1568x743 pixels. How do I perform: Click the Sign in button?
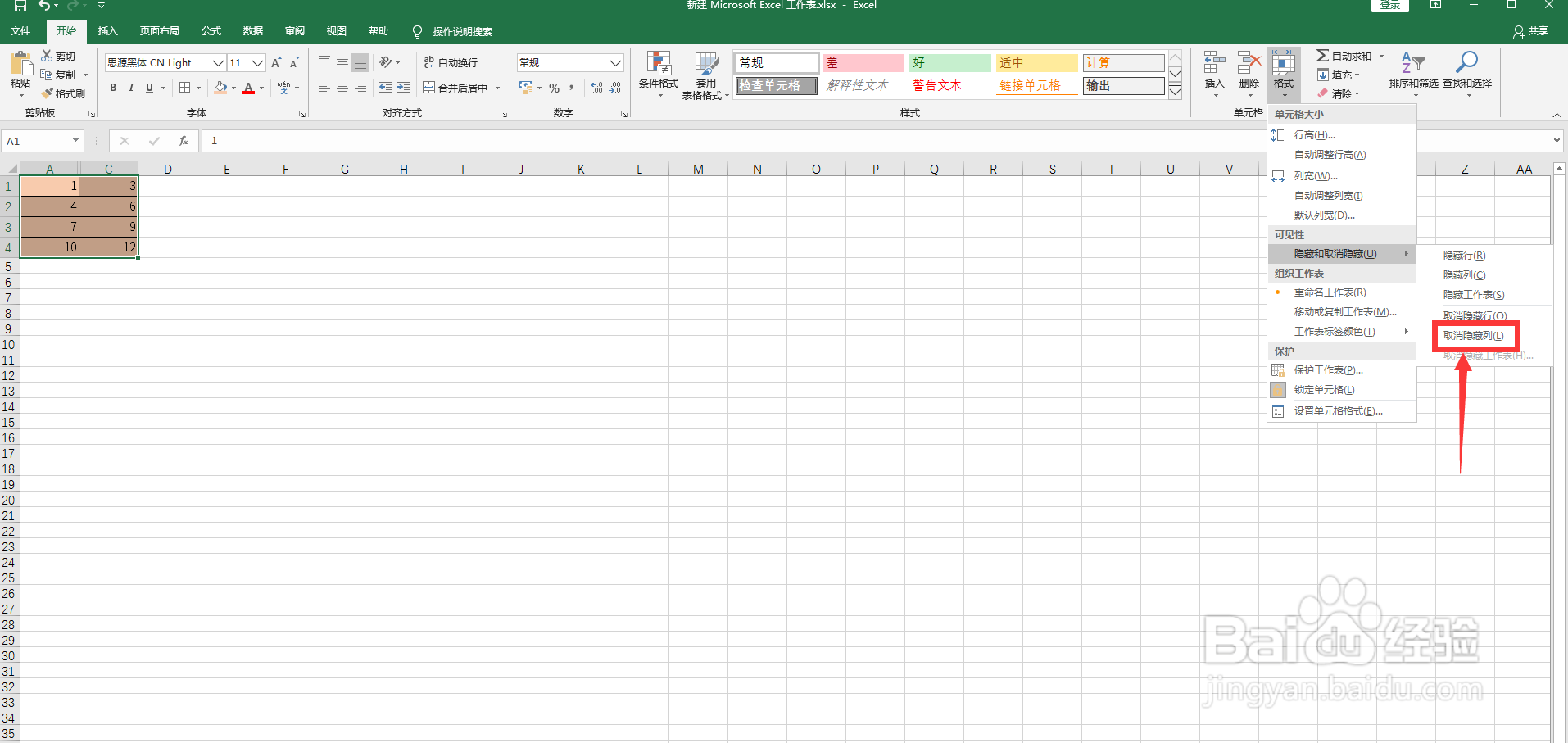pyautogui.click(x=1390, y=6)
